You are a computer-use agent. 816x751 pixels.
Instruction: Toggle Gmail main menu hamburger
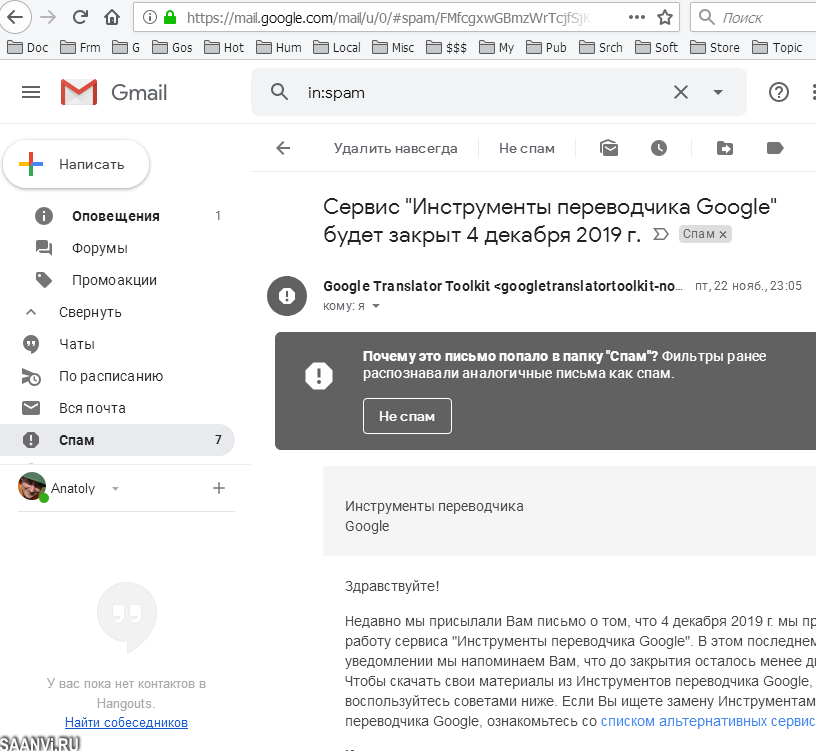(31, 92)
